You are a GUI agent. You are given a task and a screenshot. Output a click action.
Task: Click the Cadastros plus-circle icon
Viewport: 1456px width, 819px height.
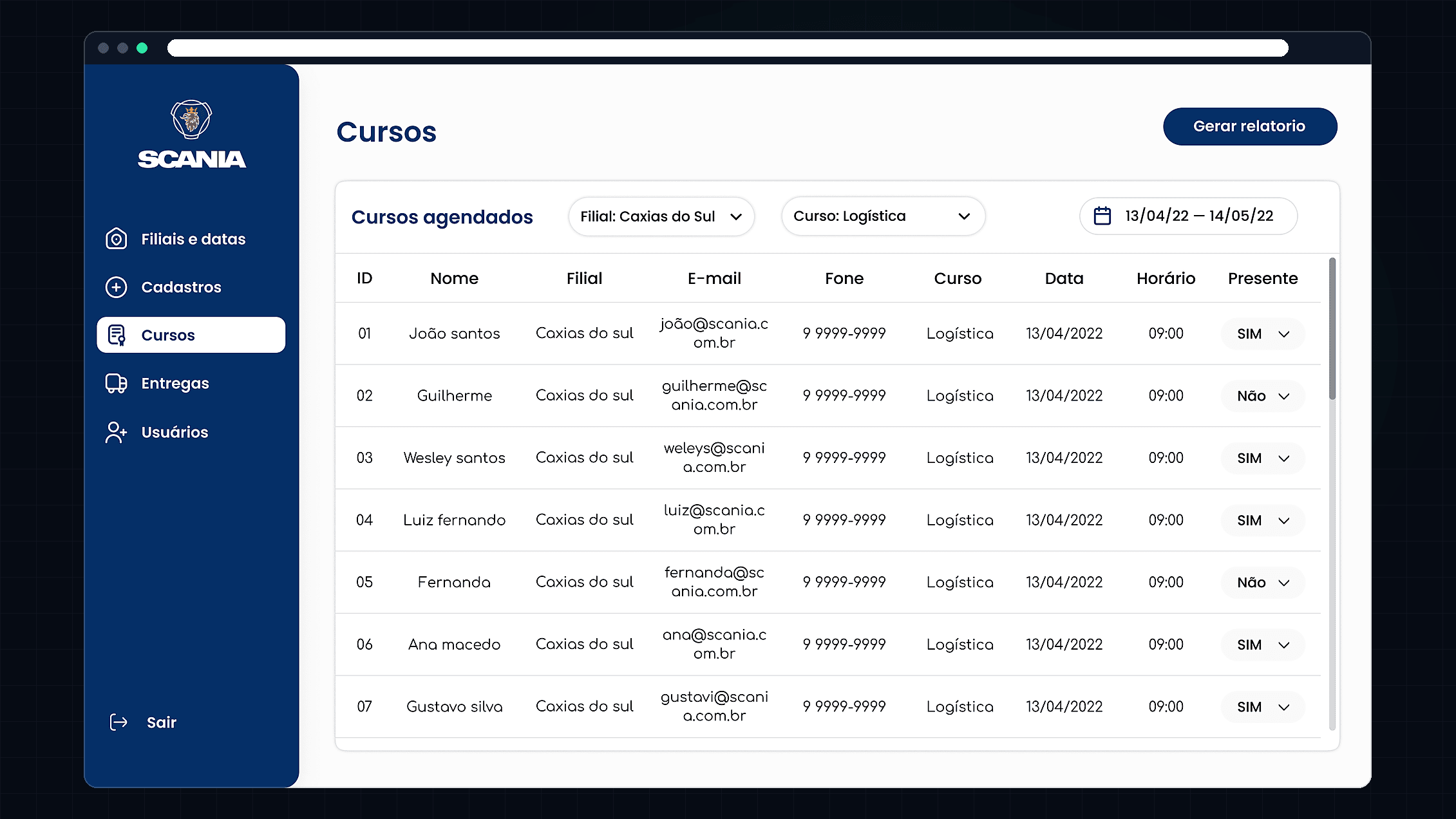(116, 287)
